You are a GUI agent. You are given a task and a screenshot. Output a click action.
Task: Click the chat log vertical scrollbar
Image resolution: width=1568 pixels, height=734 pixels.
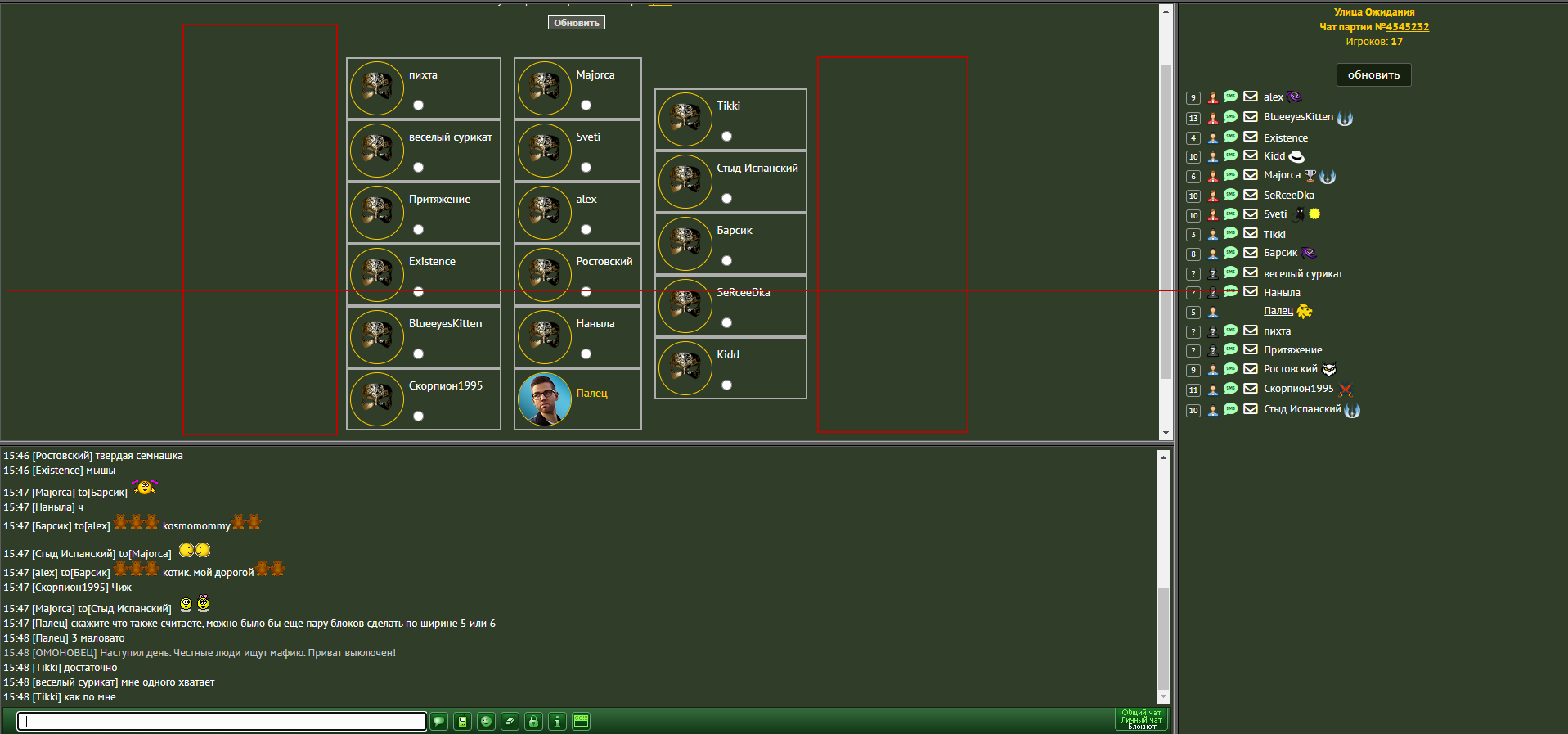1163,638
